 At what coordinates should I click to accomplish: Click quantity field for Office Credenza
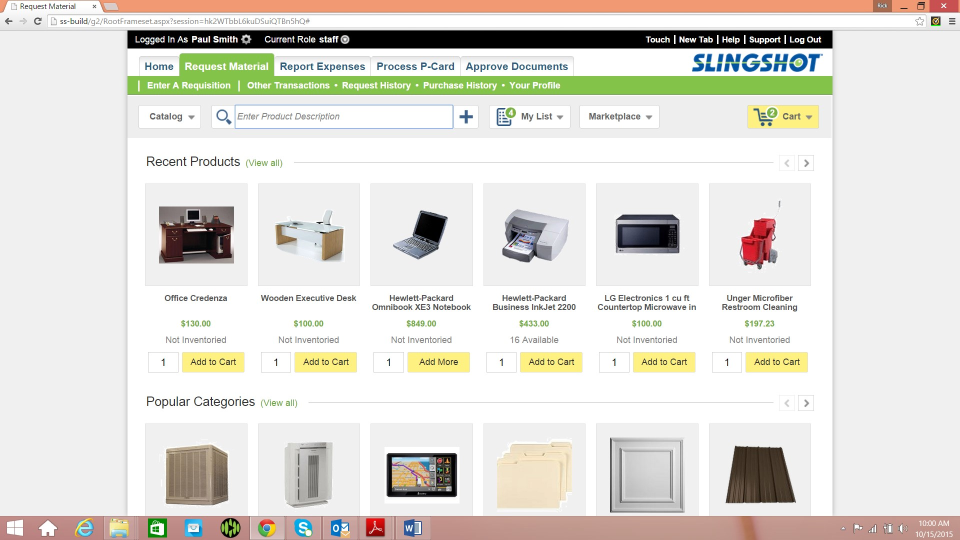[163, 362]
